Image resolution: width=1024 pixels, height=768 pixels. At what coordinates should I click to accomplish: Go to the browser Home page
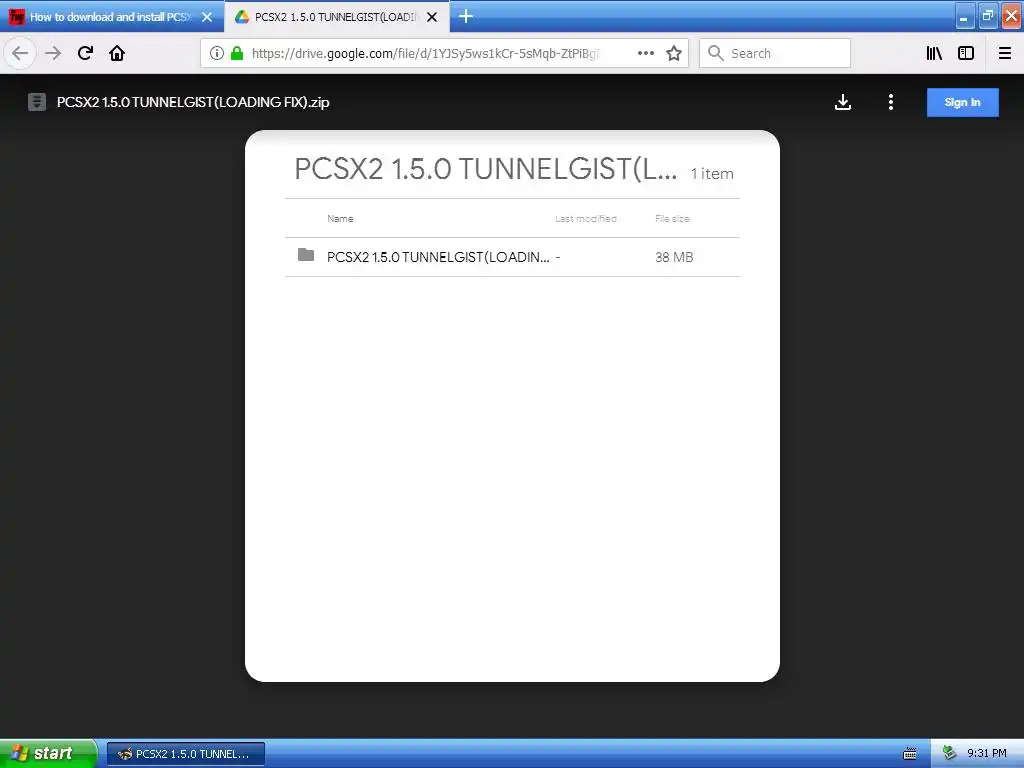[x=117, y=54]
